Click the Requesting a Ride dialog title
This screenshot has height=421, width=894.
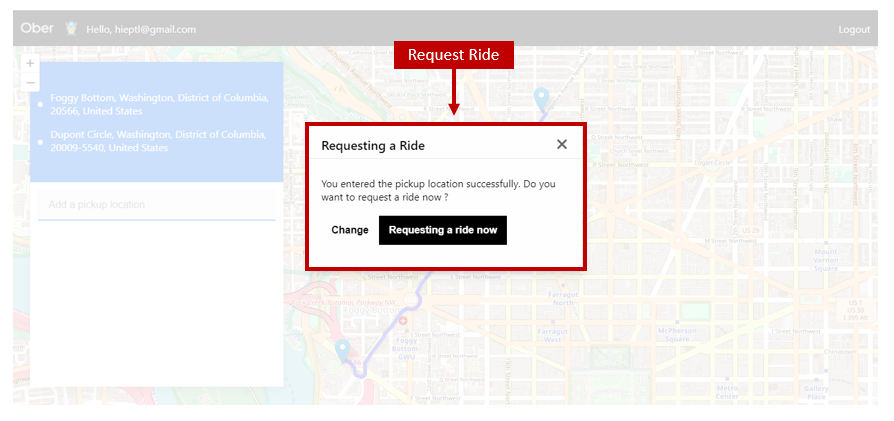[373, 145]
